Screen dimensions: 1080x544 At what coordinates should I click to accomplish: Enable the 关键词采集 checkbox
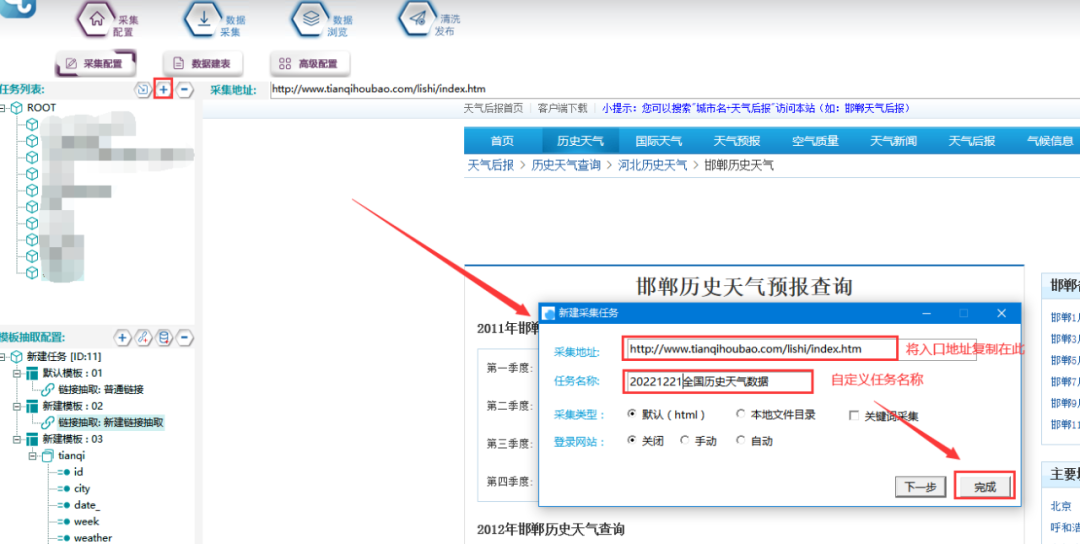[x=854, y=416]
